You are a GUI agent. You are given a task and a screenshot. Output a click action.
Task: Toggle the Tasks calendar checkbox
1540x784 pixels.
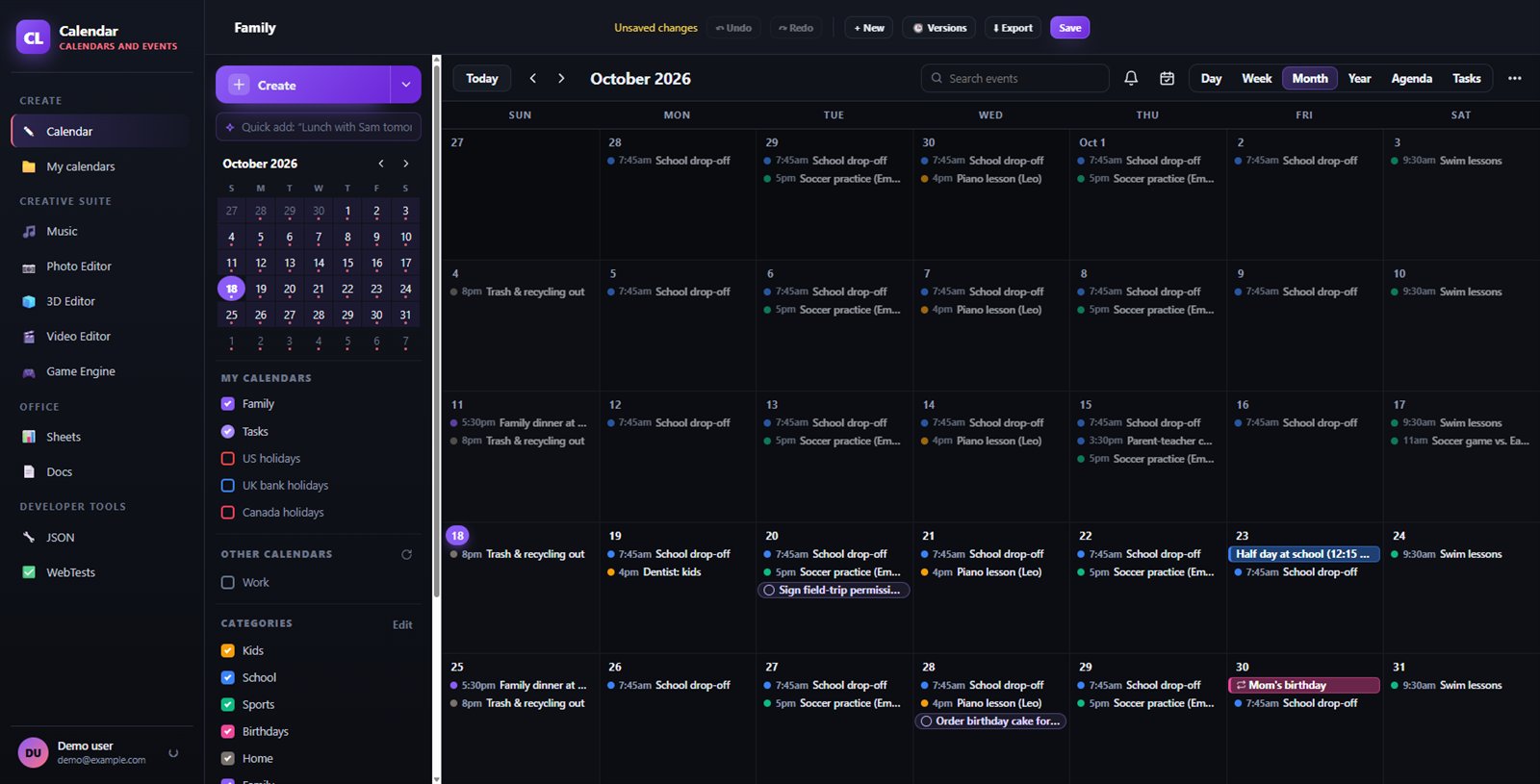[228, 431]
